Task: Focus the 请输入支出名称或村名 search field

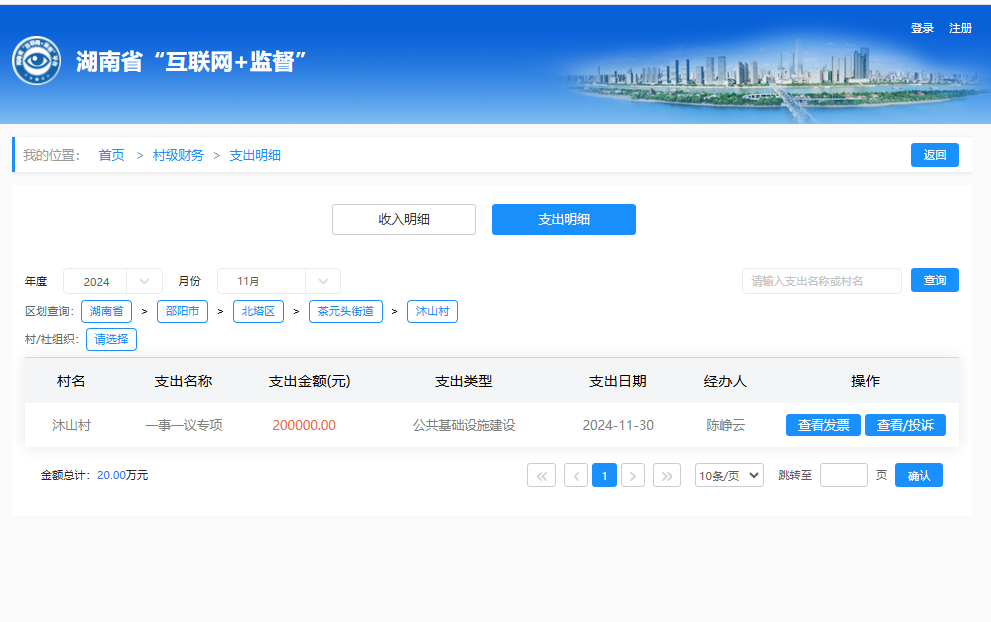Action: [x=822, y=281]
